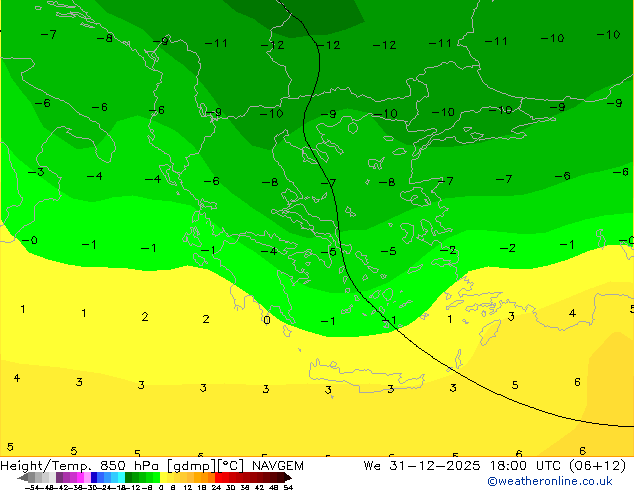
Task: Click the '54' label ending the legend
Action: tap(288, 487)
